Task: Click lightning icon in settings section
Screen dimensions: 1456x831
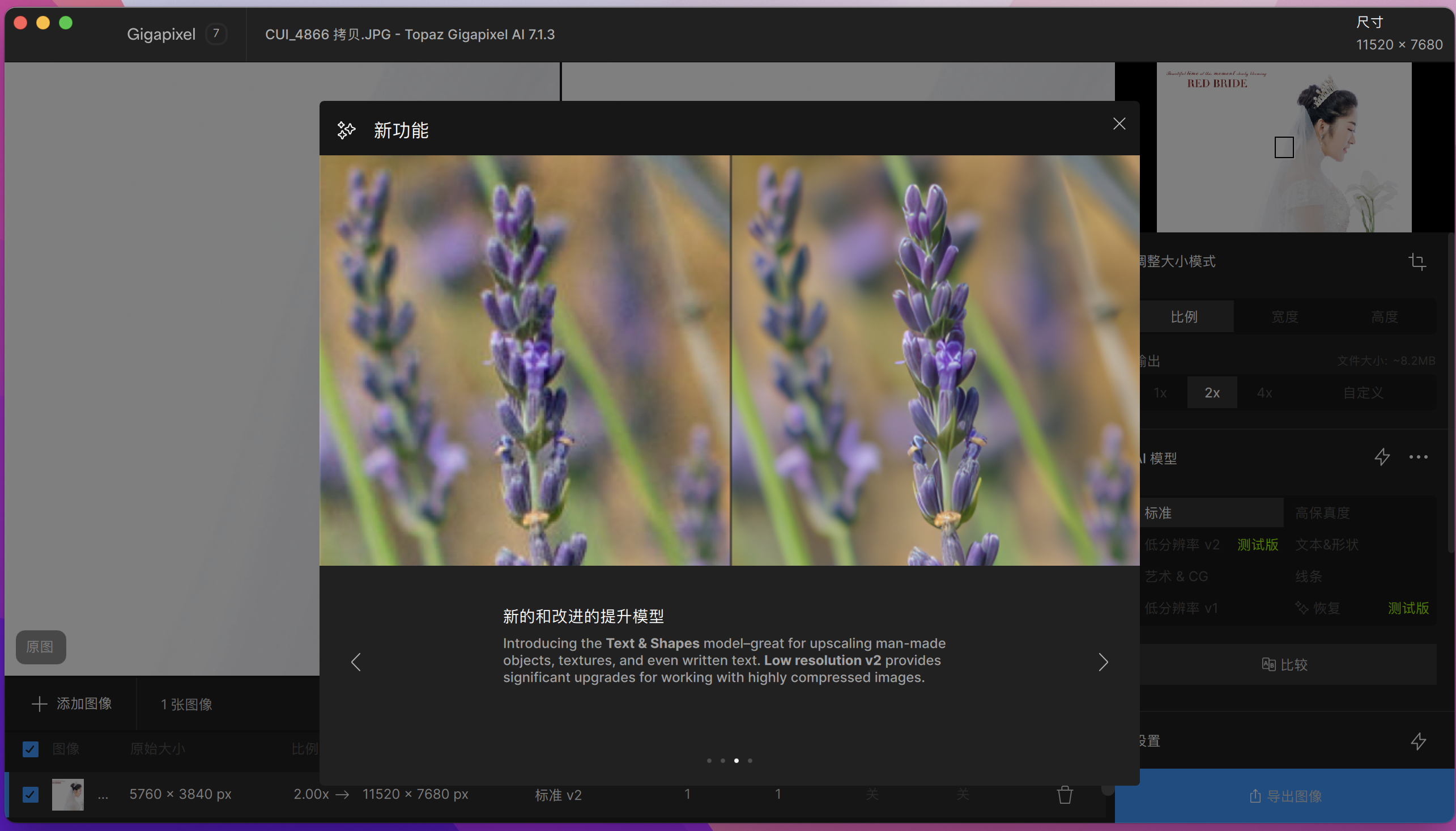Action: pyautogui.click(x=1419, y=741)
